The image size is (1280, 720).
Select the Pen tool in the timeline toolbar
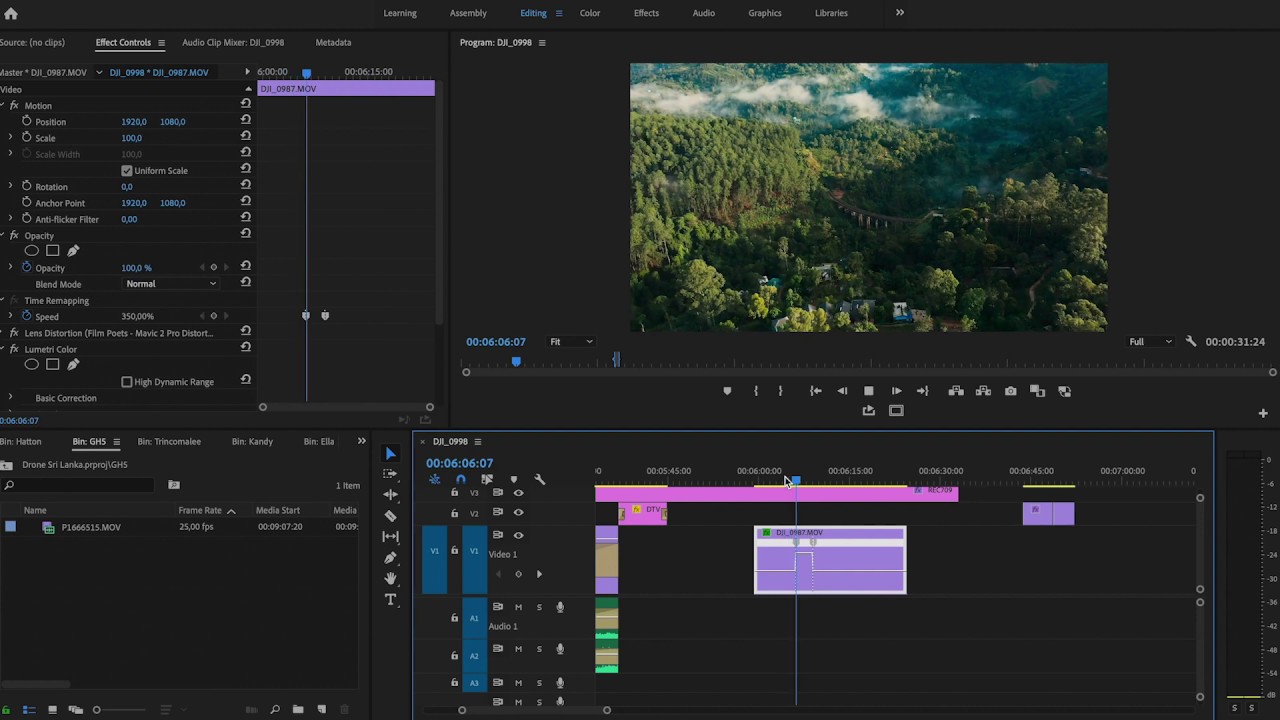(x=390, y=556)
